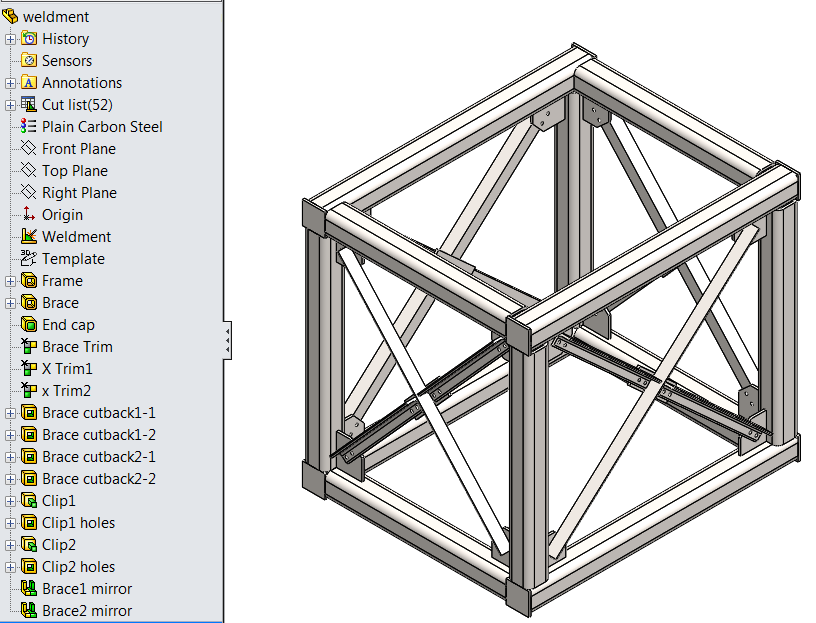
Task: Click the Clip2 extrude icon
Action: 29,544
